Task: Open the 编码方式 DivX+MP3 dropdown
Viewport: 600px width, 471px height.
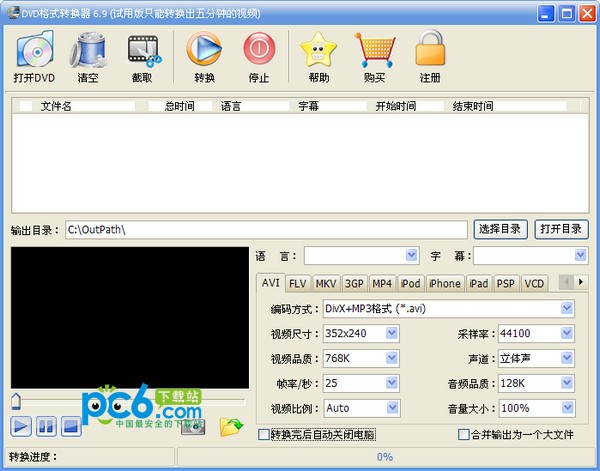Action: (567, 308)
